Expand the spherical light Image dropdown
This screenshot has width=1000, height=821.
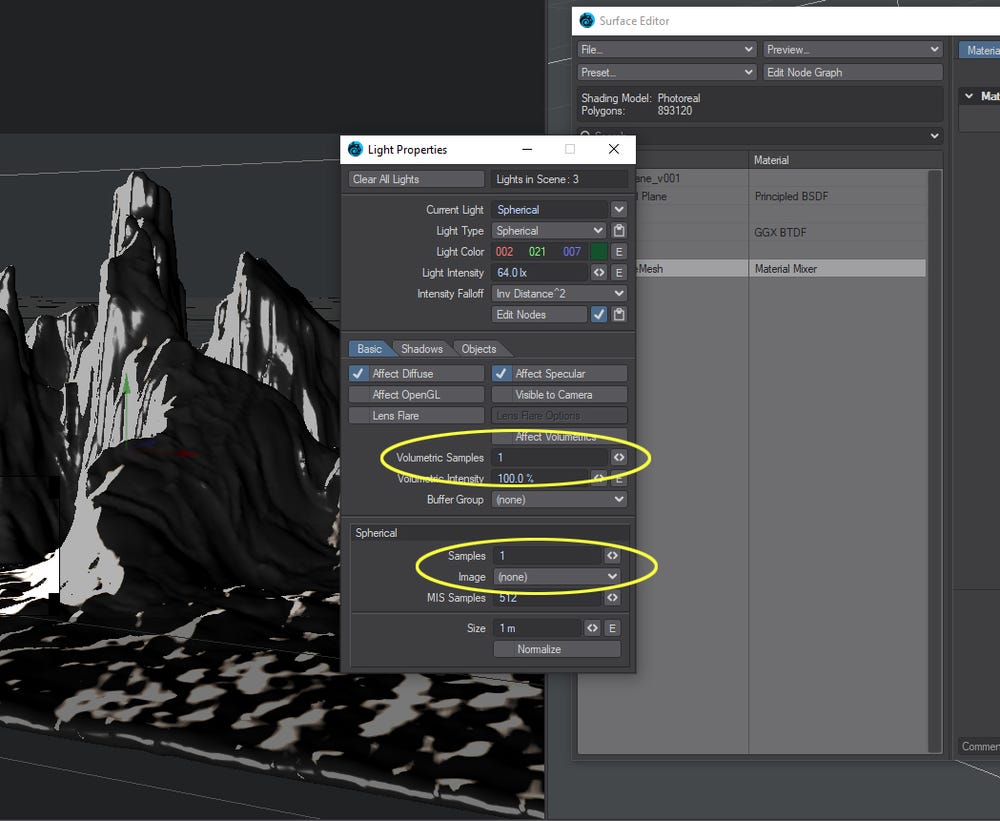click(557, 577)
